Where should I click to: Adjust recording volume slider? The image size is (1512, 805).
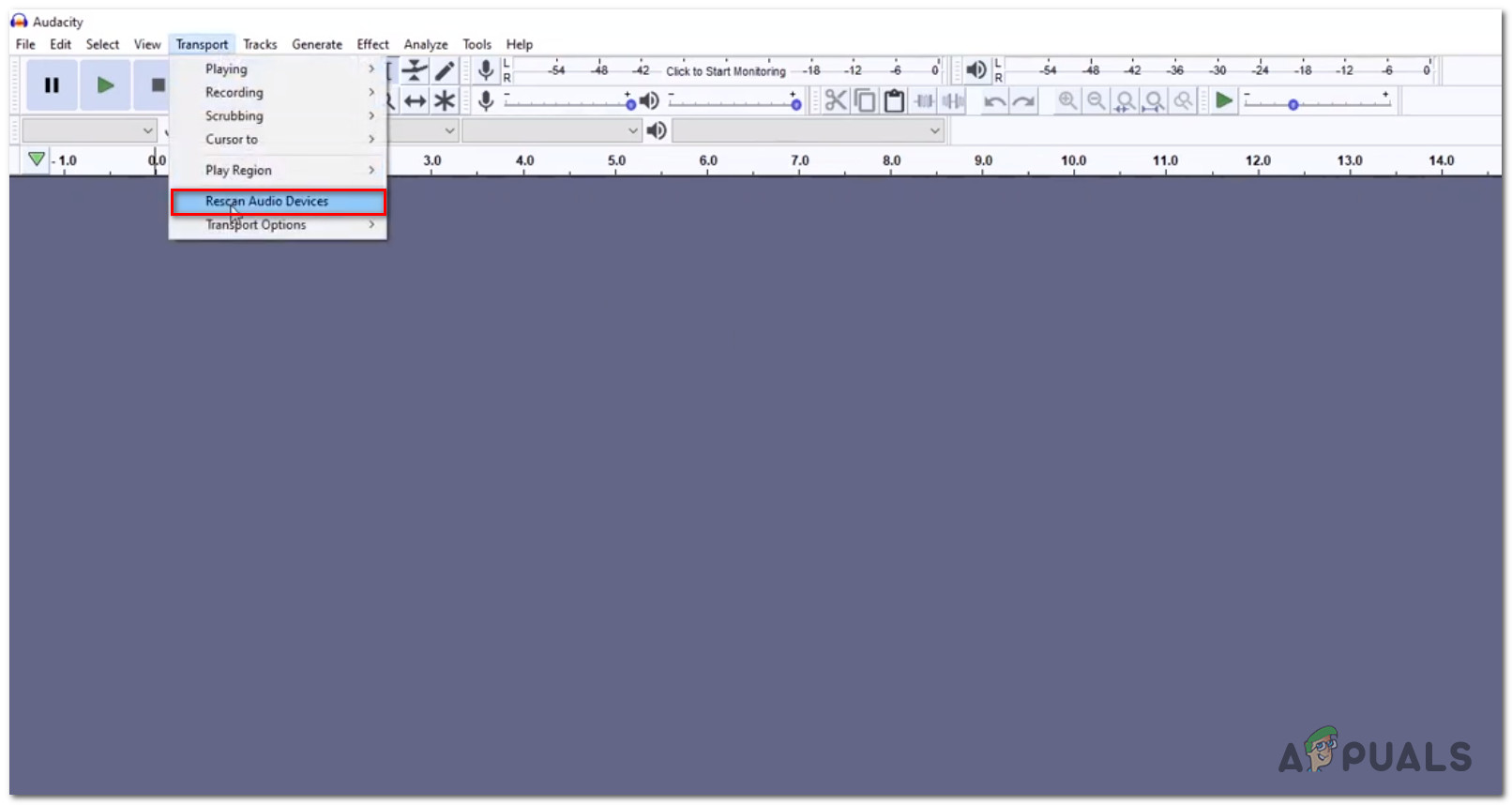tap(567, 101)
